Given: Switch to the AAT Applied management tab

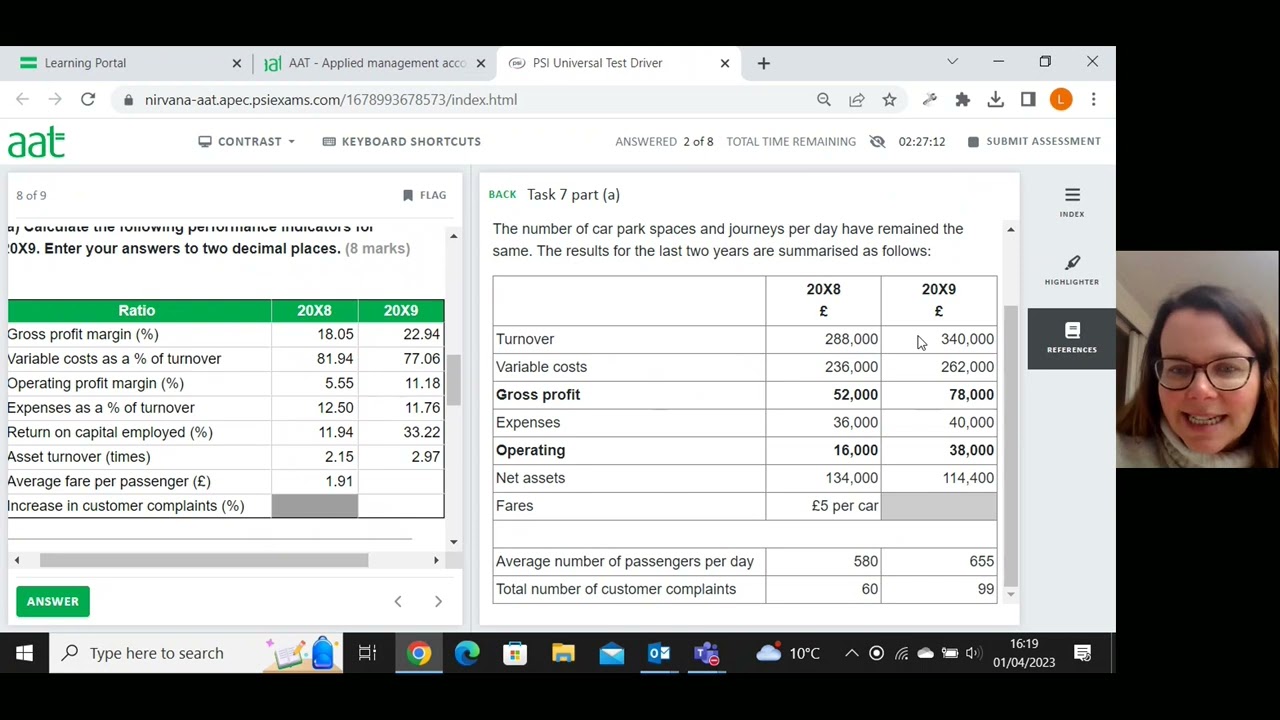Looking at the screenshot, I should [x=373, y=63].
